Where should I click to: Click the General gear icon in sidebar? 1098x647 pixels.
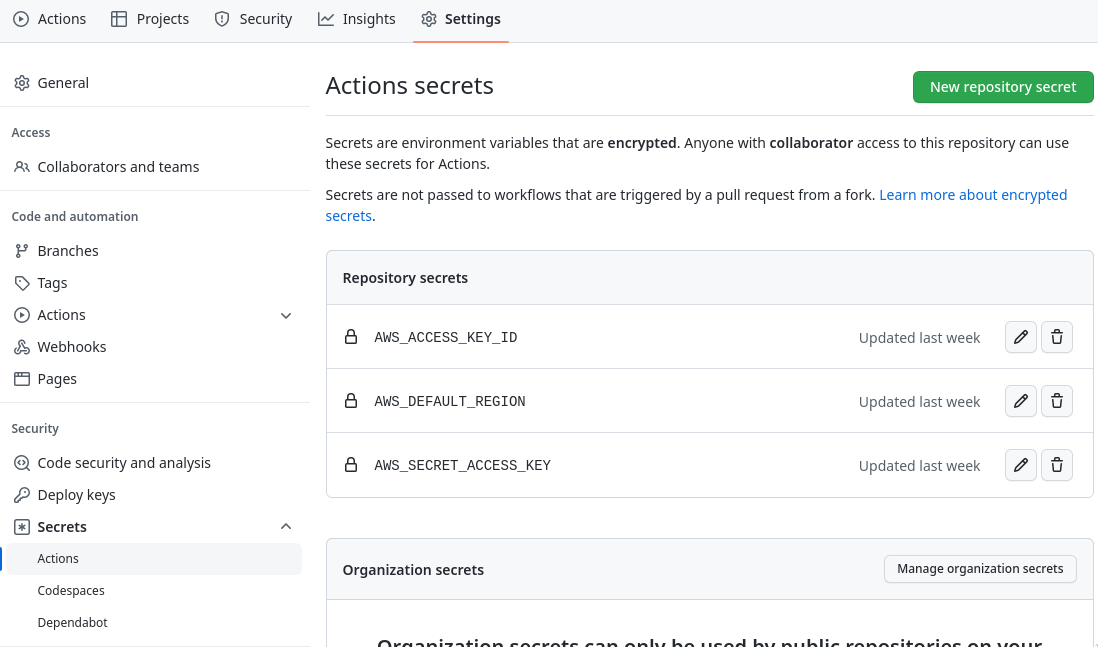(x=22, y=83)
